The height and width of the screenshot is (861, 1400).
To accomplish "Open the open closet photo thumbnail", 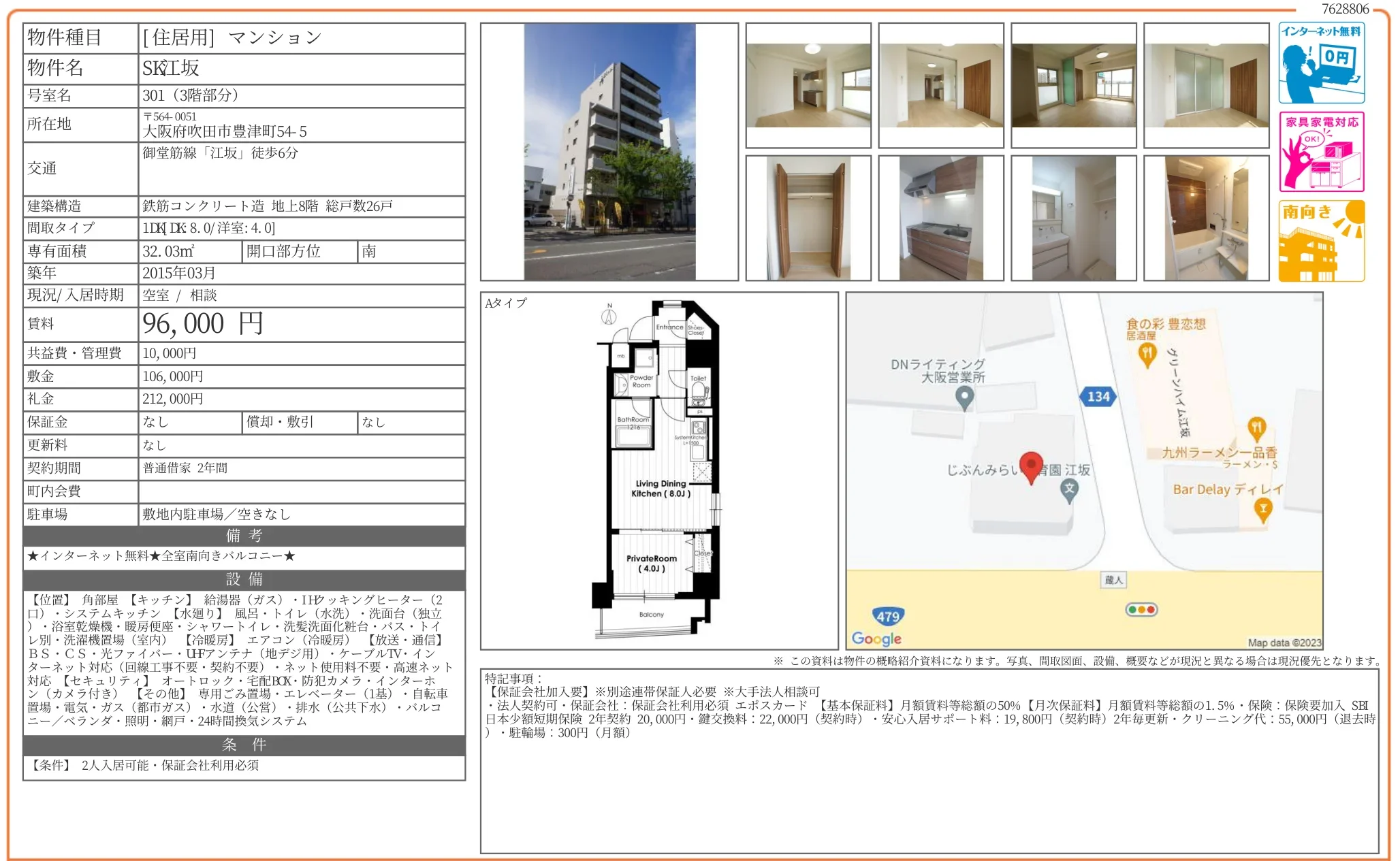I will pyautogui.click(x=808, y=218).
